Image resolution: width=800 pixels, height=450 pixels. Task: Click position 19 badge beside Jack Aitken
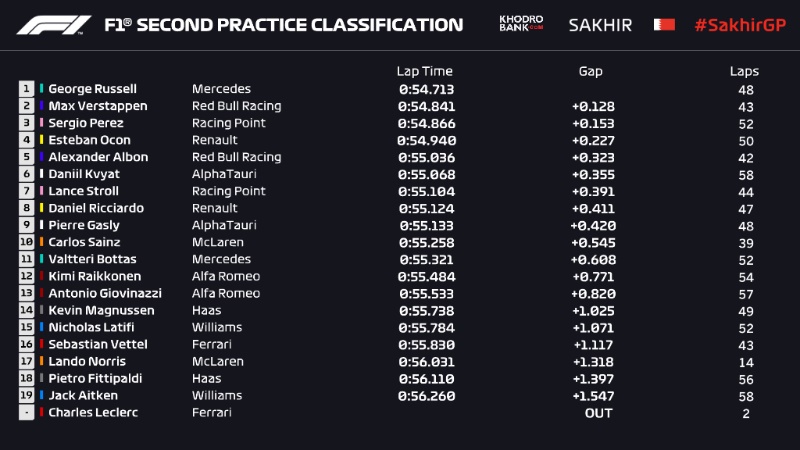26,395
